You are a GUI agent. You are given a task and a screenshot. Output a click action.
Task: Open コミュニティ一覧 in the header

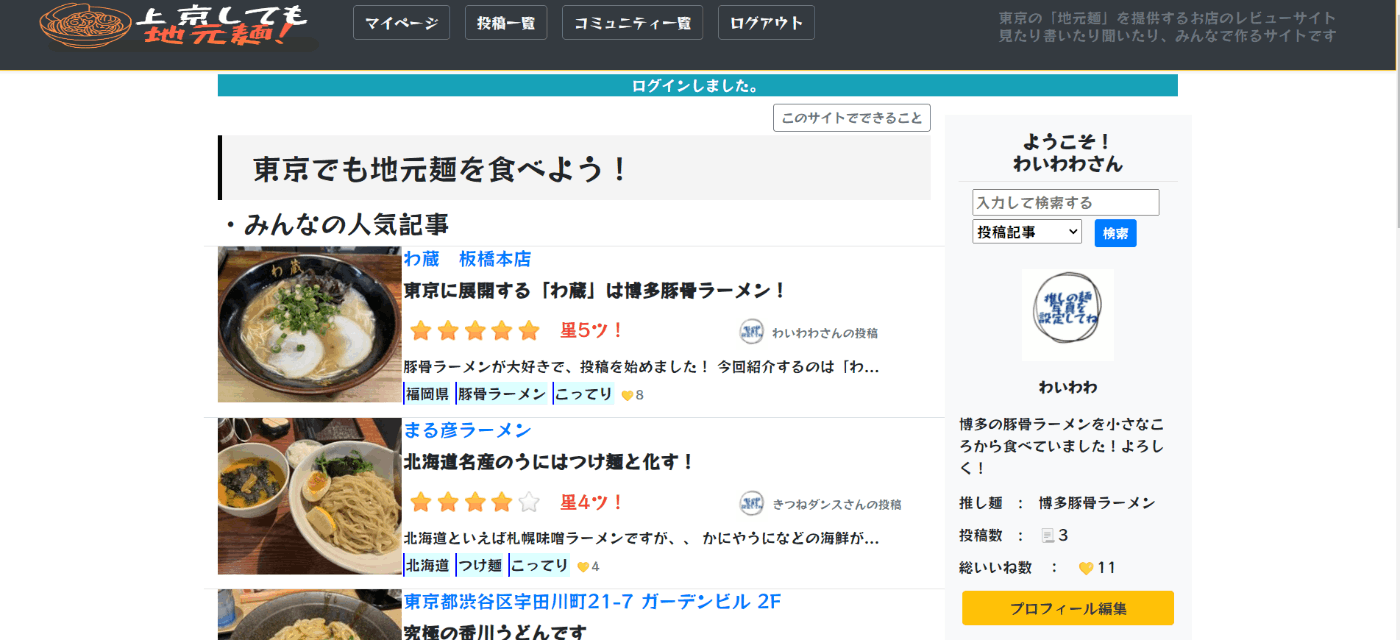click(x=632, y=23)
